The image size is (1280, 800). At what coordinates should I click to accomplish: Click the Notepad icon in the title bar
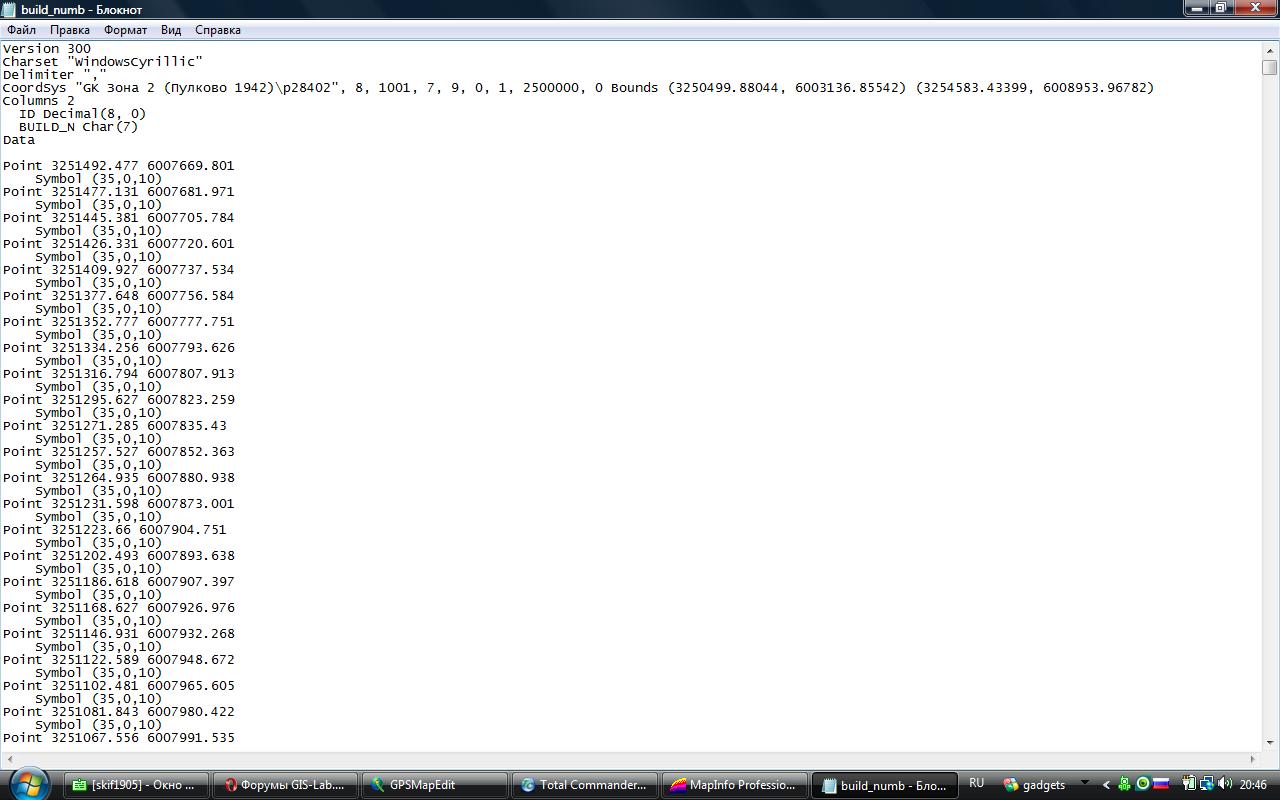point(9,9)
